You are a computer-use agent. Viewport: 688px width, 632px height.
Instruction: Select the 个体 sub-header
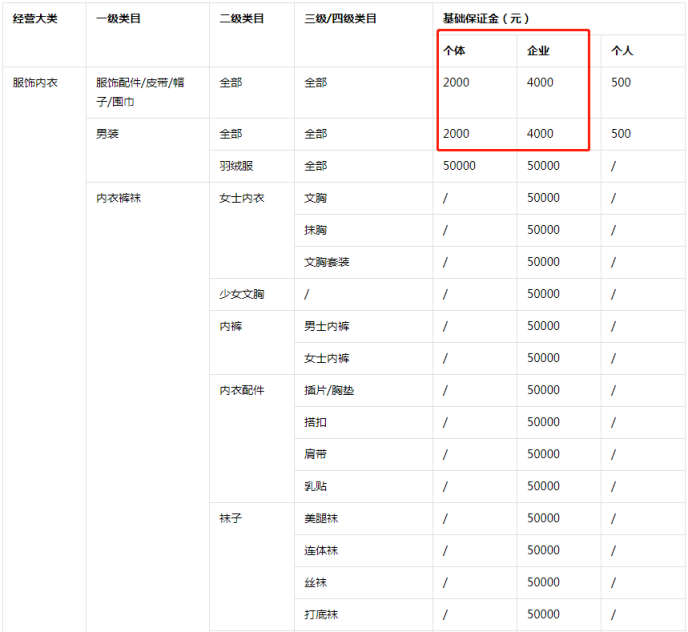click(x=455, y=50)
